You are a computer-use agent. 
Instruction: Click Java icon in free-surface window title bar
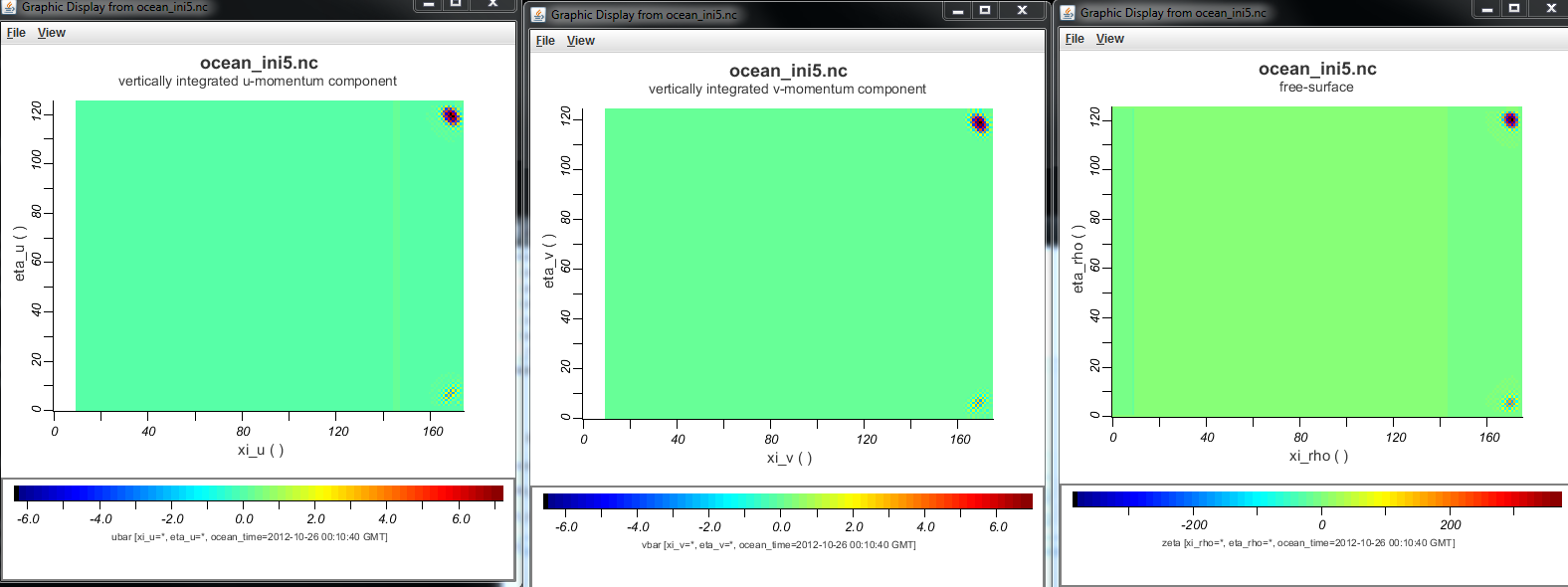point(1068,13)
